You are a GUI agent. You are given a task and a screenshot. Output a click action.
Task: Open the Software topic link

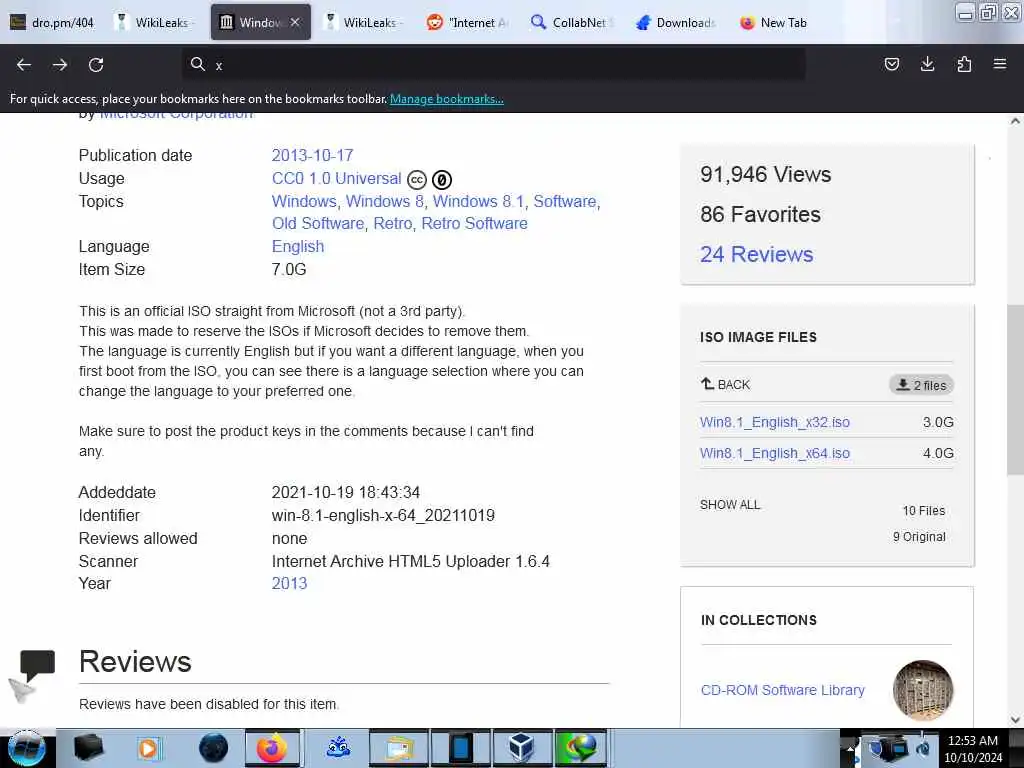565,201
